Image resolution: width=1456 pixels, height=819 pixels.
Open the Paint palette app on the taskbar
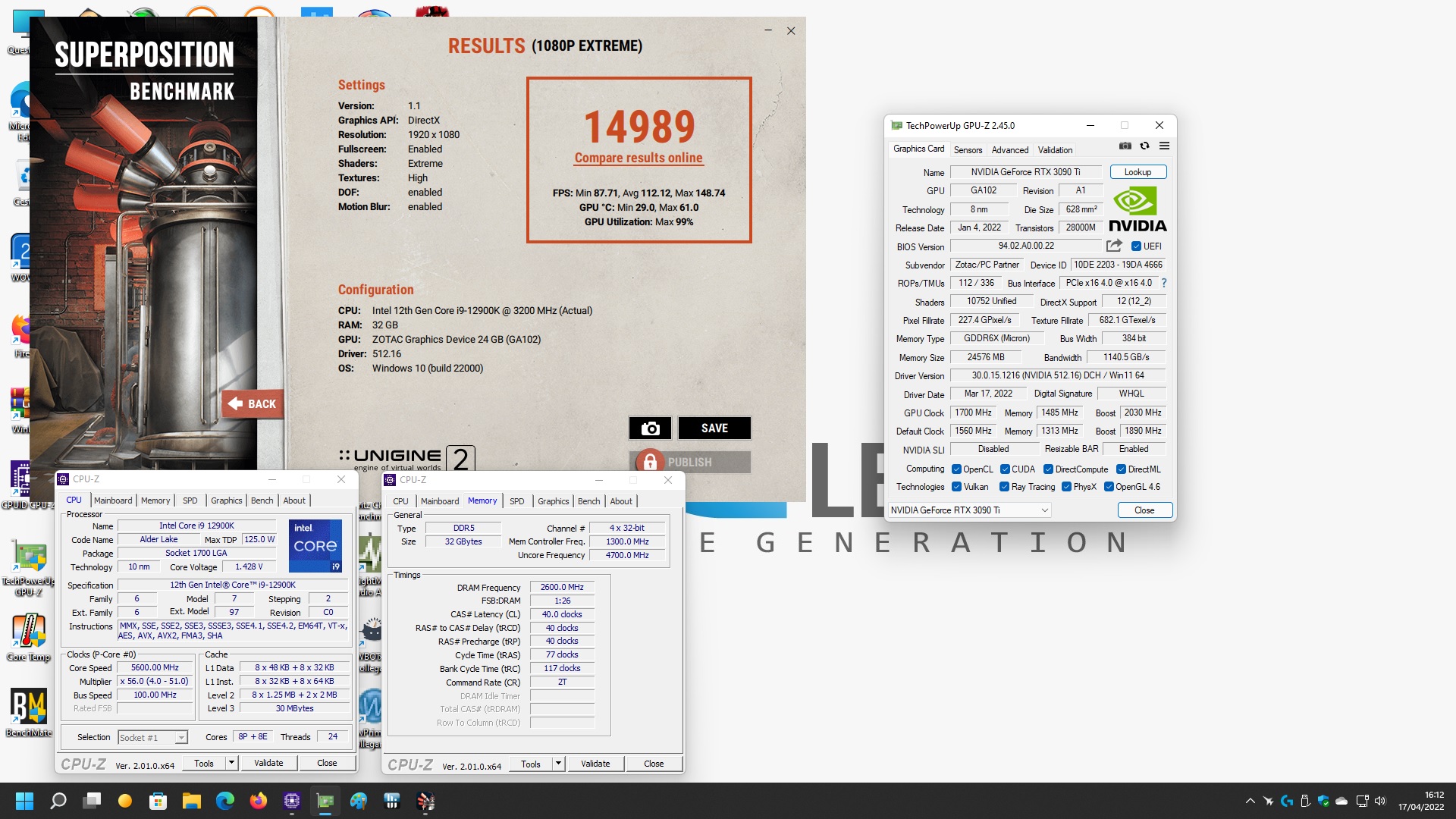click(359, 801)
